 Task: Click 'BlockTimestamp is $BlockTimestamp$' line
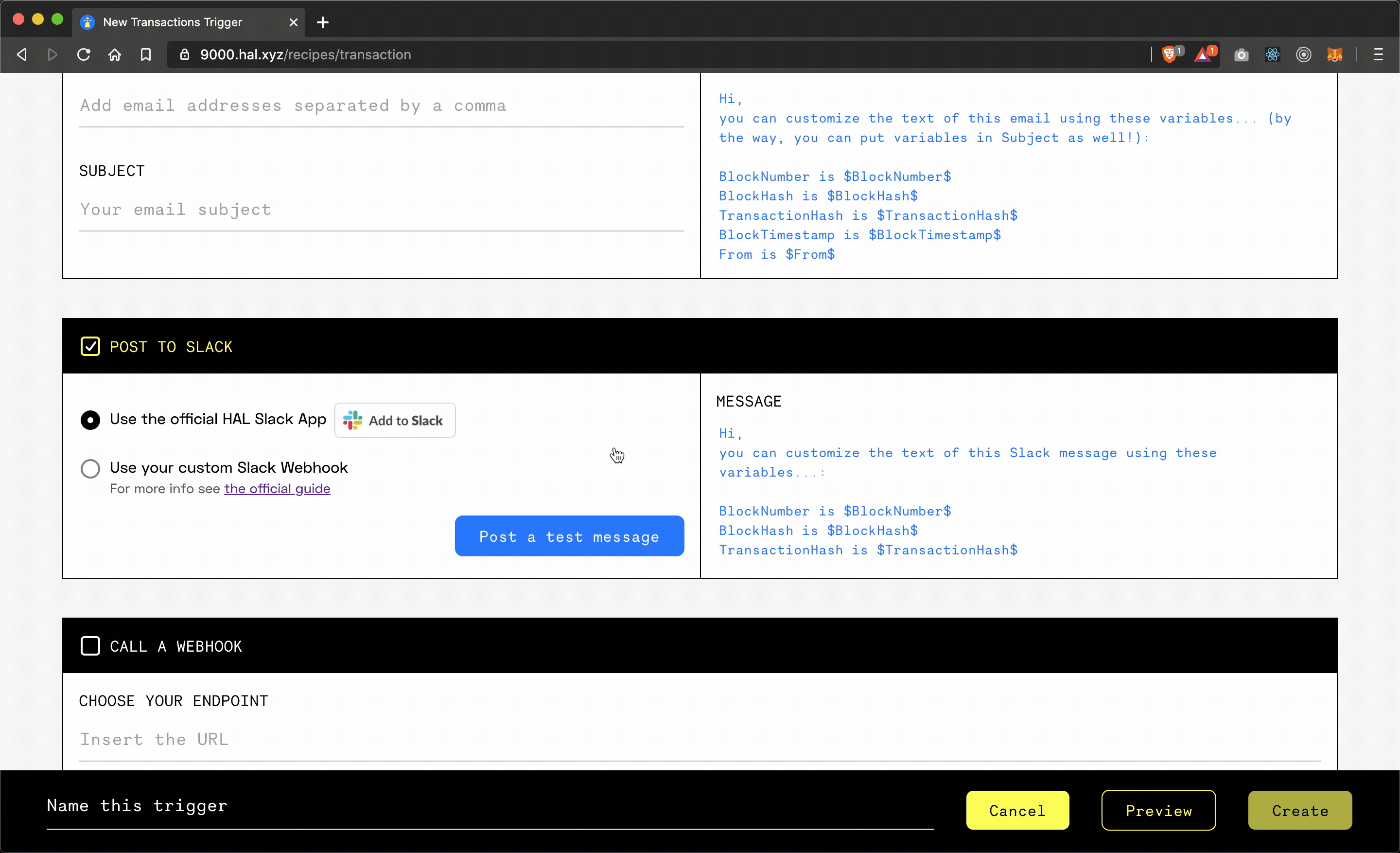click(859, 235)
